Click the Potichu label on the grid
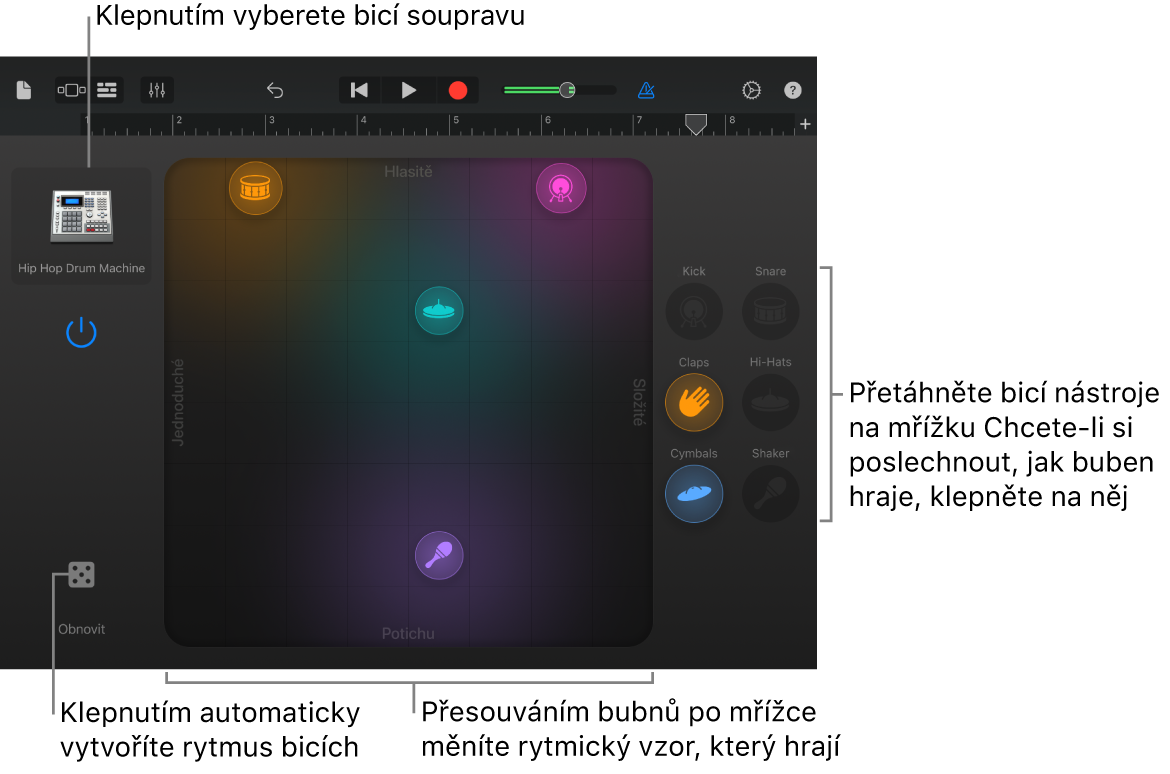 coord(408,633)
